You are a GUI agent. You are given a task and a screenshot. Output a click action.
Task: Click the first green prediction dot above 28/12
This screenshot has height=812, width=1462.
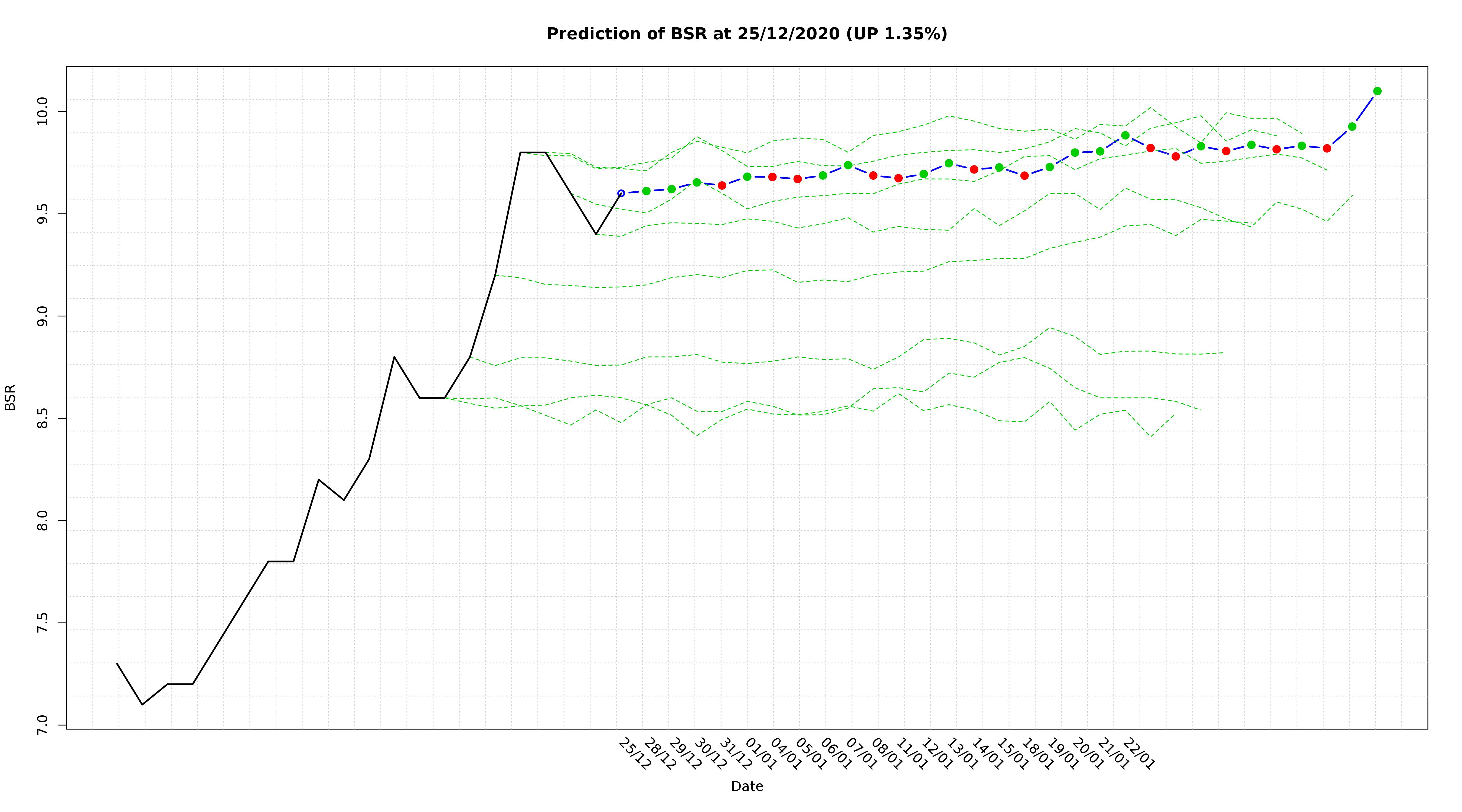pyautogui.click(x=646, y=191)
